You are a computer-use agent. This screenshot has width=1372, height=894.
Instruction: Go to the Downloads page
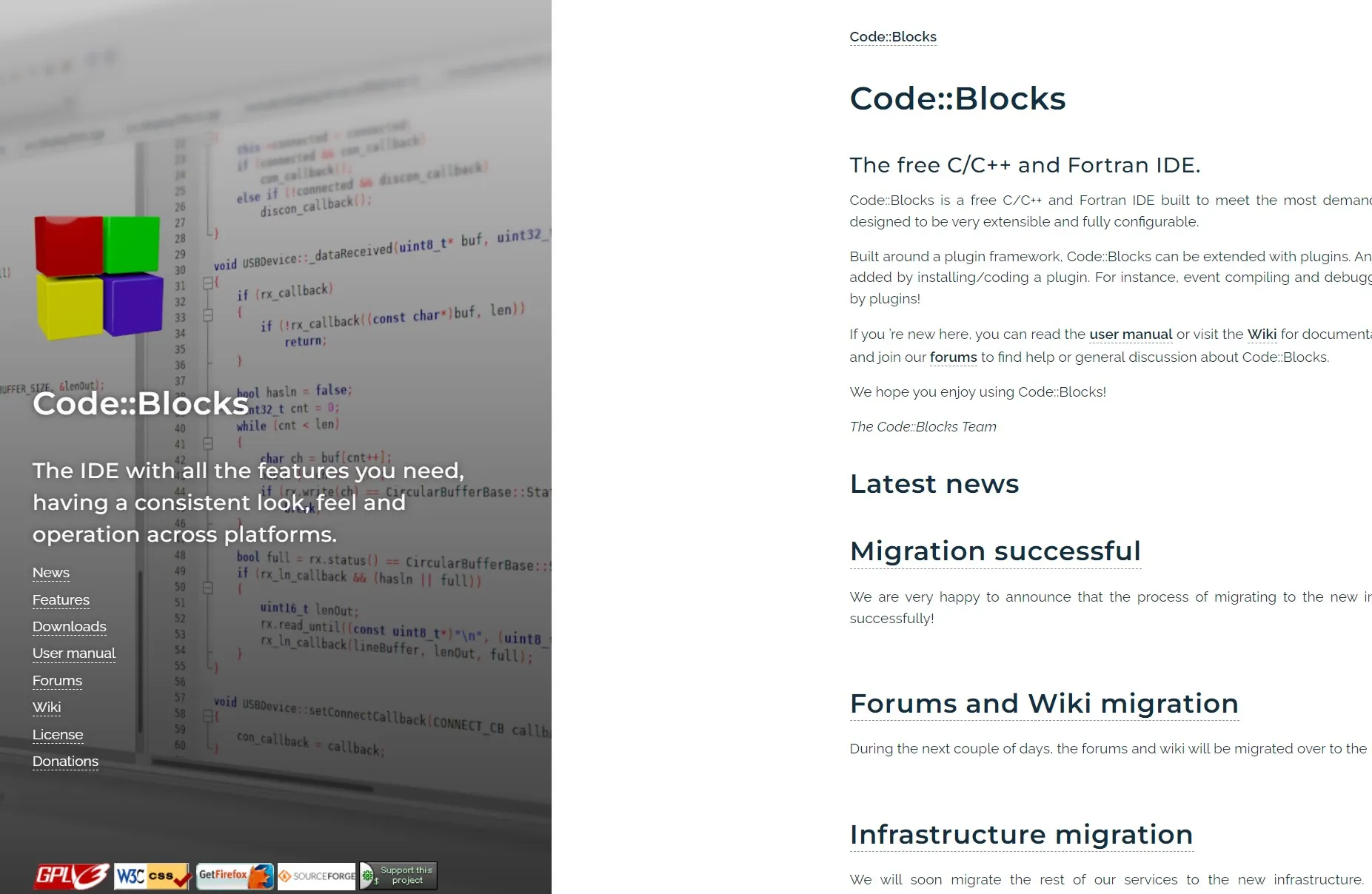click(x=70, y=627)
